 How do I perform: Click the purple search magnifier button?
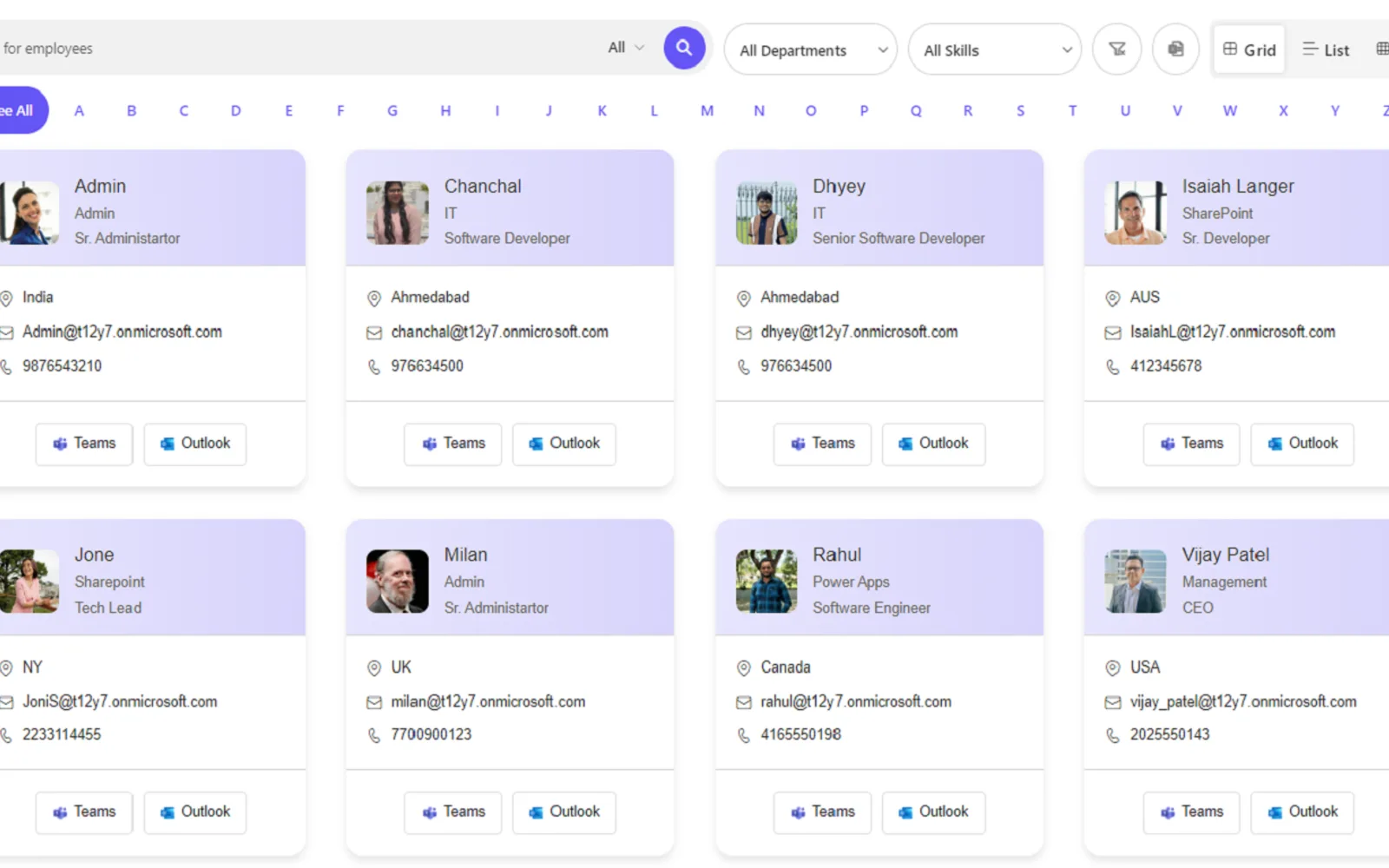(x=684, y=48)
